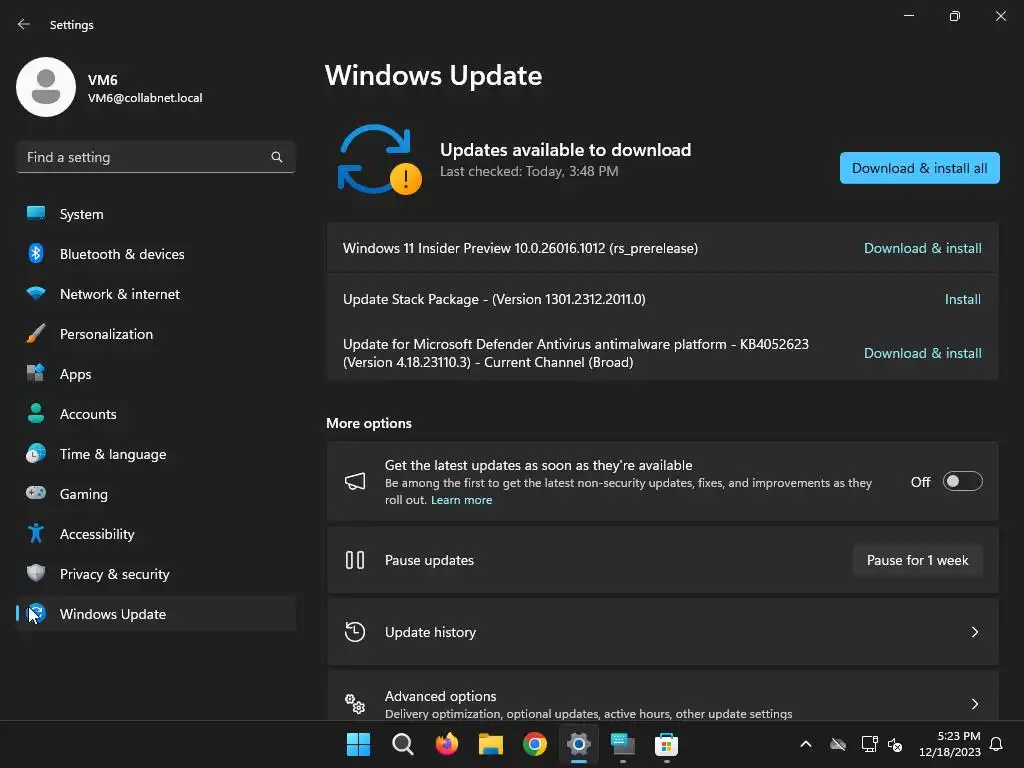Open Bluetooth & devices settings category
The height and width of the screenshot is (768, 1024).
156,253
